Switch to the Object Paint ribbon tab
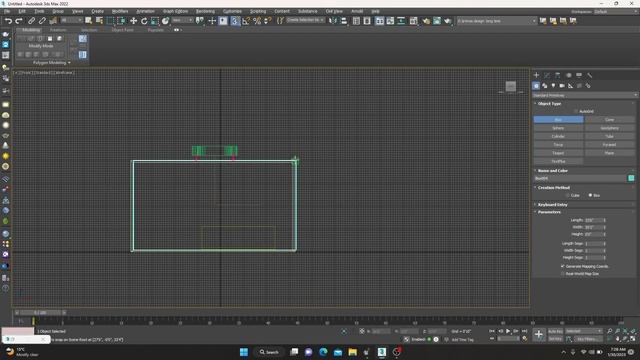The width and height of the screenshot is (640, 360). click(122, 30)
